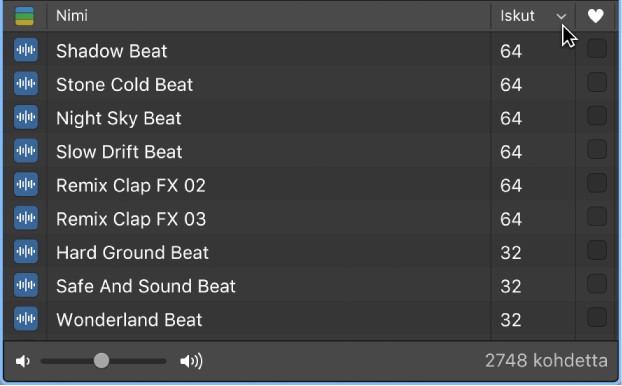The height and width of the screenshot is (386, 622).
Task: Click the low volume speaker icon
Action: point(23,361)
